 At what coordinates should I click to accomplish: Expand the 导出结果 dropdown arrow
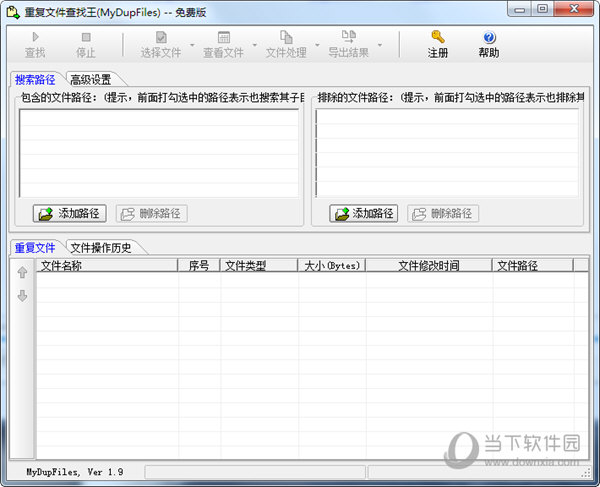[x=380, y=45]
